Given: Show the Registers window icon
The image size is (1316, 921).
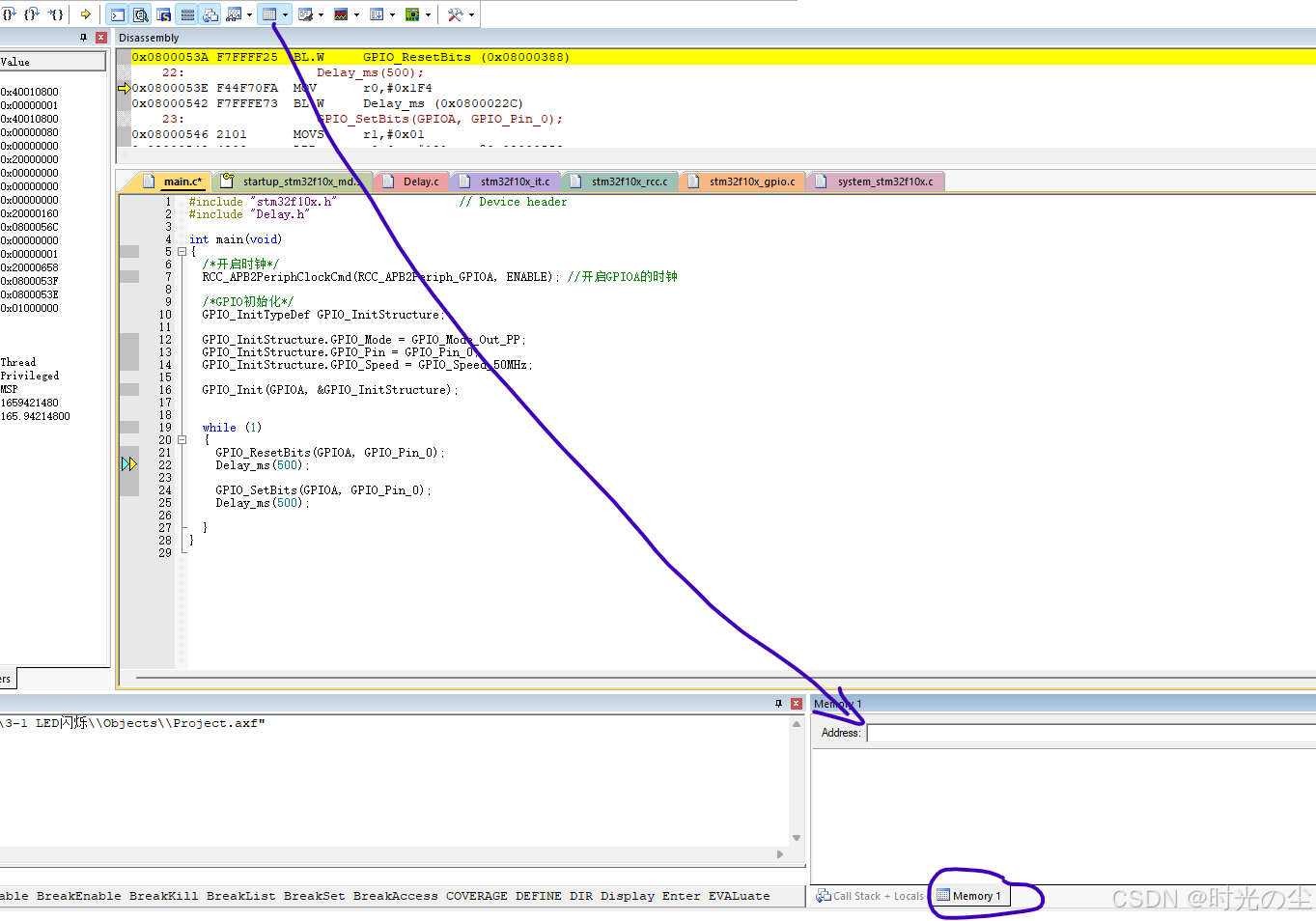Looking at the screenshot, I should pyautogui.click(x=186, y=14).
